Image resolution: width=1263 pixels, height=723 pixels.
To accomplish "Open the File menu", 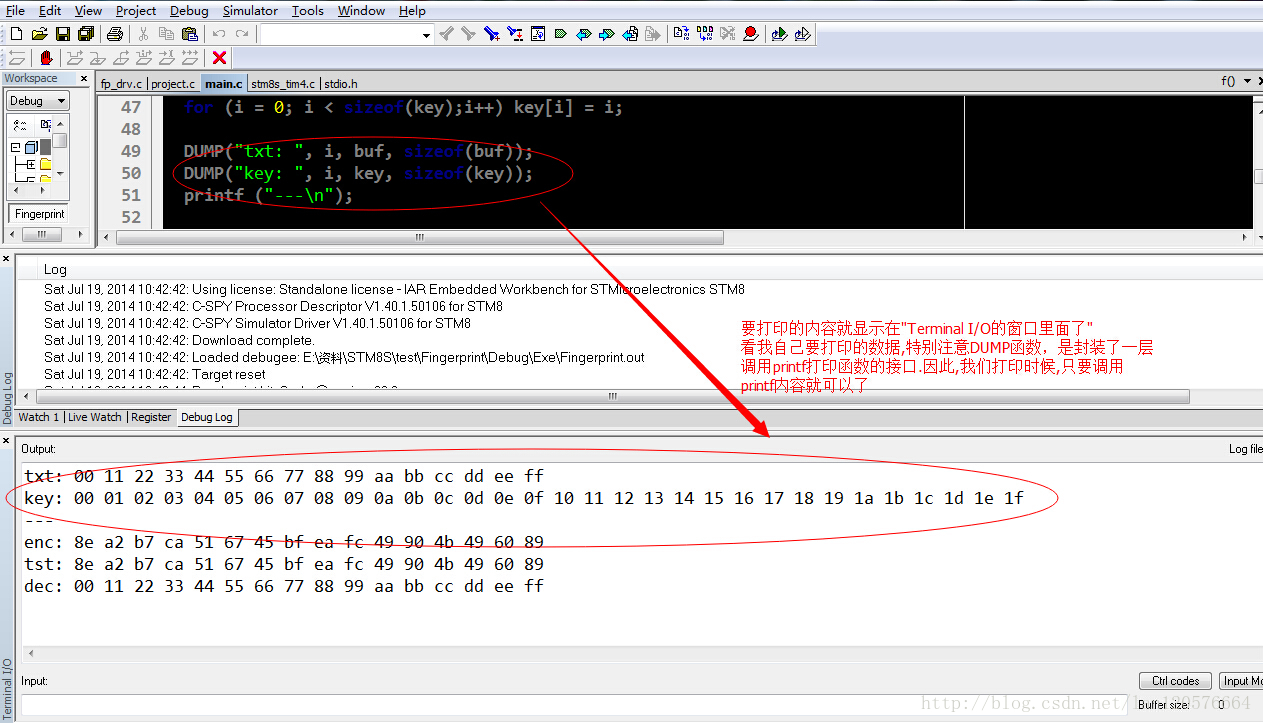I will (x=15, y=11).
